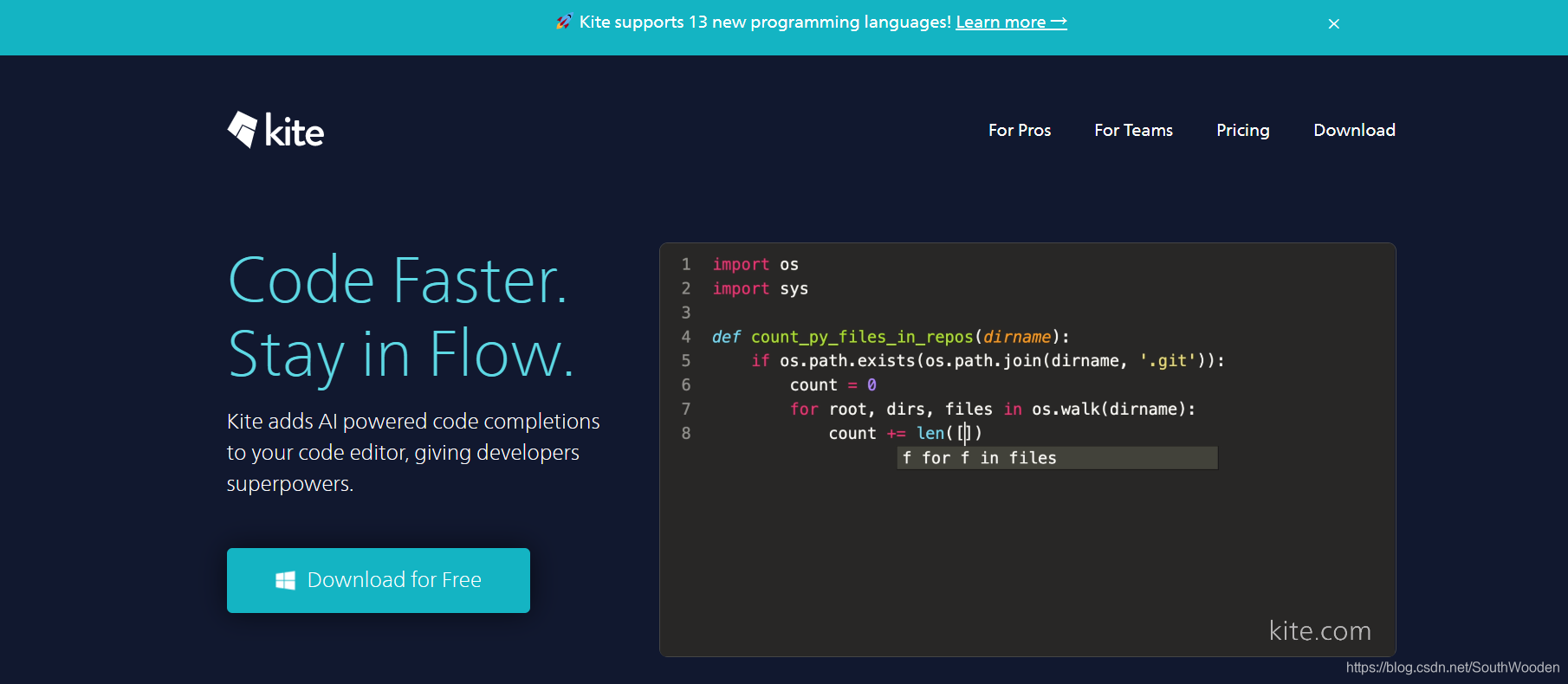The width and height of the screenshot is (1568, 684).
Task: Open the Learn more link
Action: (1011, 23)
